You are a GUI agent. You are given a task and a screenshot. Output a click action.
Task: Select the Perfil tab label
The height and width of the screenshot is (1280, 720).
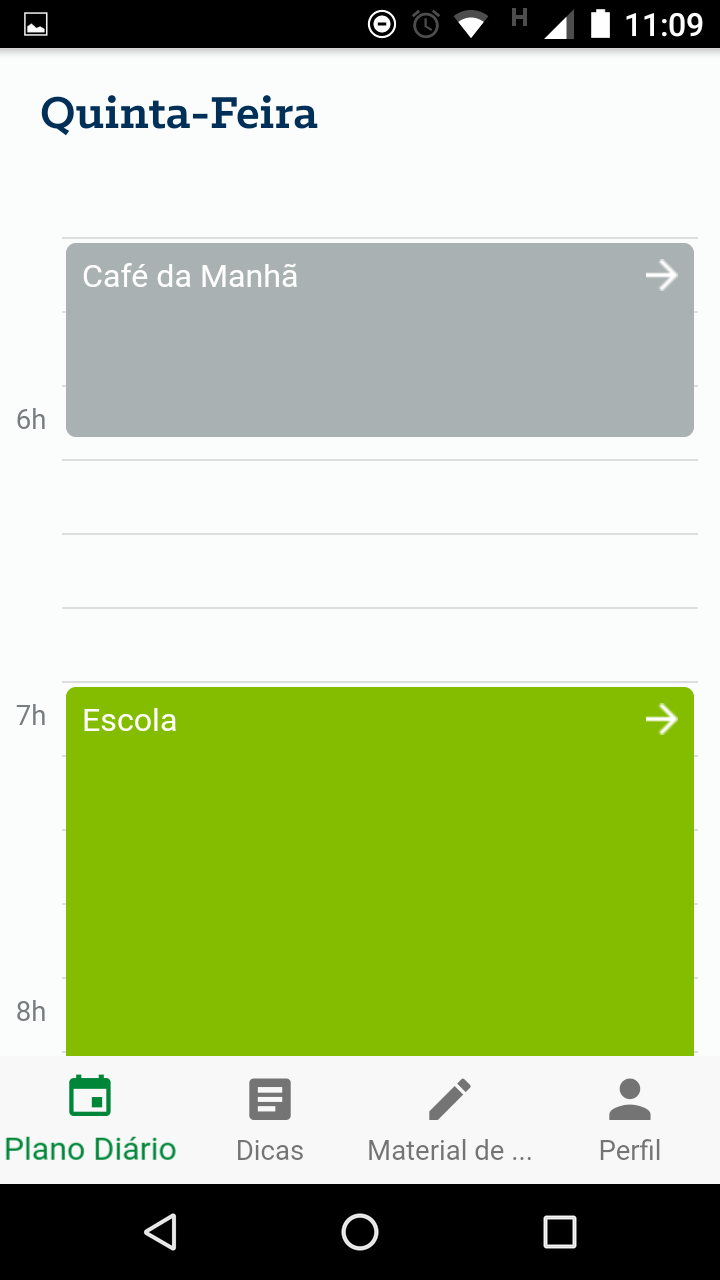point(630,1150)
